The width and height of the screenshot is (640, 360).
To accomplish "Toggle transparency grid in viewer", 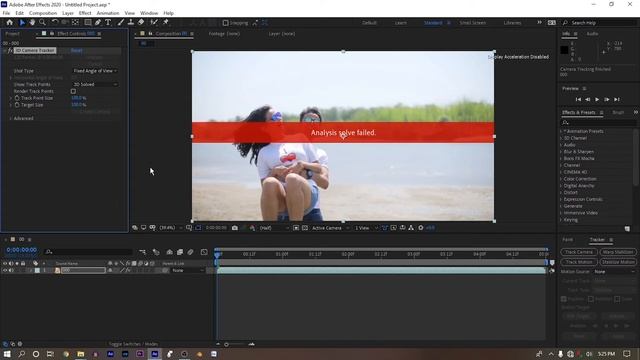I will [x=305, y=228].
